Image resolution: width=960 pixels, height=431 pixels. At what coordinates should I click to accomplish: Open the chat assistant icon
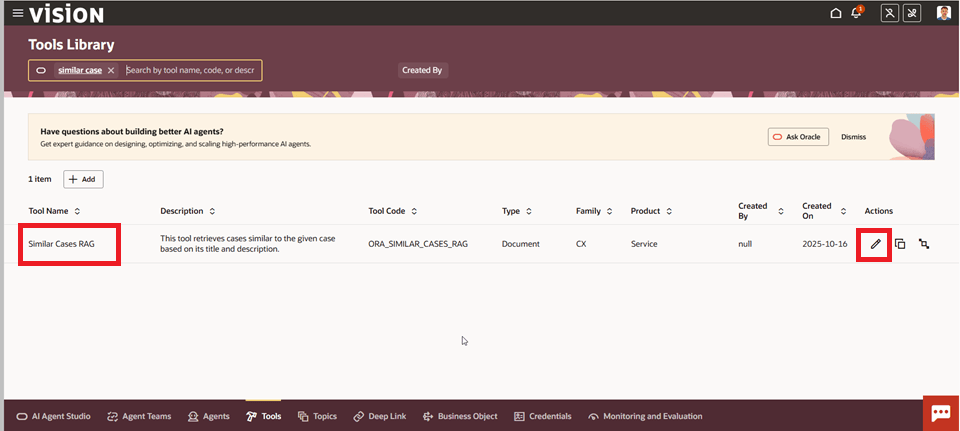click(941, 413)
